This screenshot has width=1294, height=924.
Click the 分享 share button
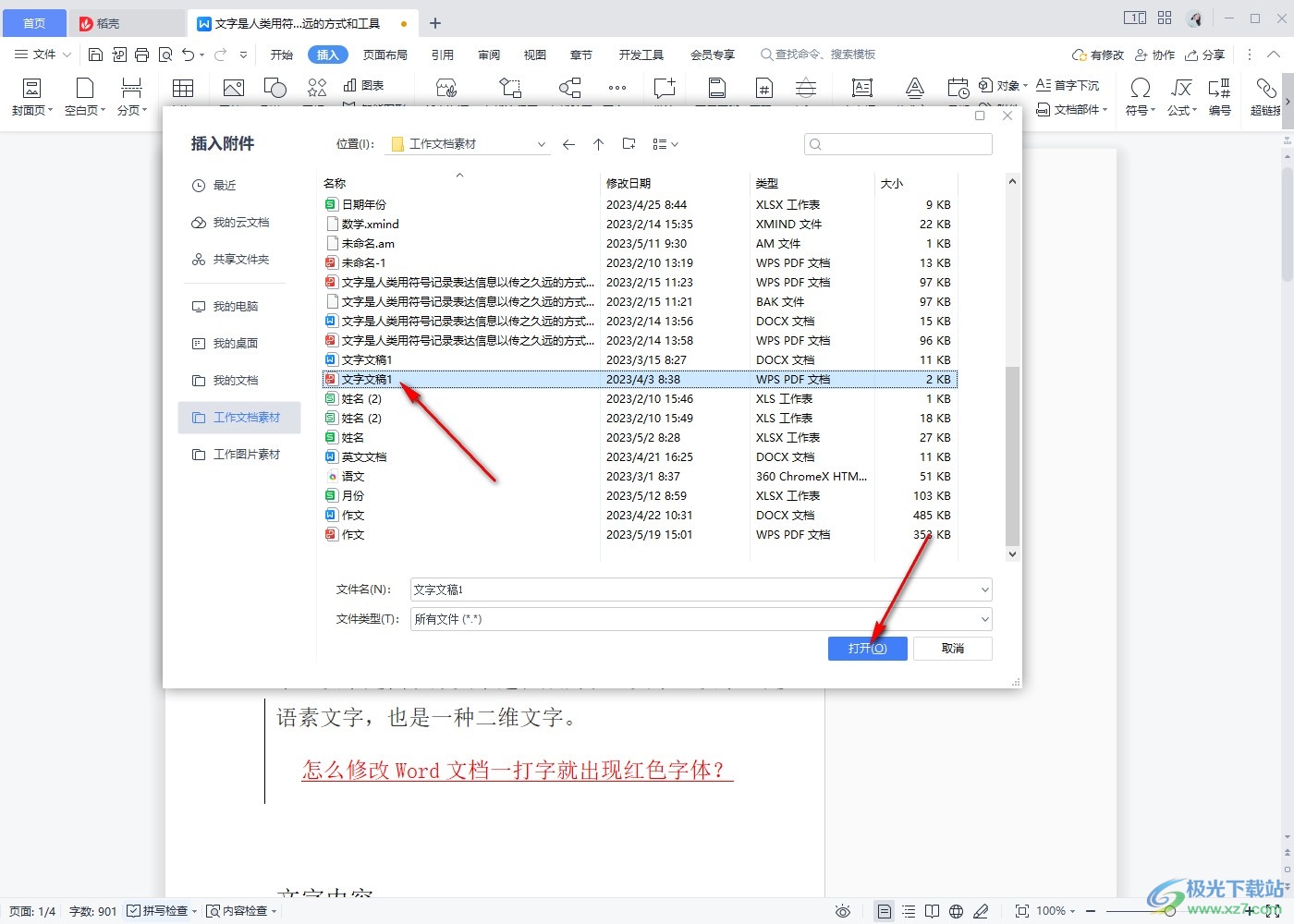click(x=1205, y=55)
